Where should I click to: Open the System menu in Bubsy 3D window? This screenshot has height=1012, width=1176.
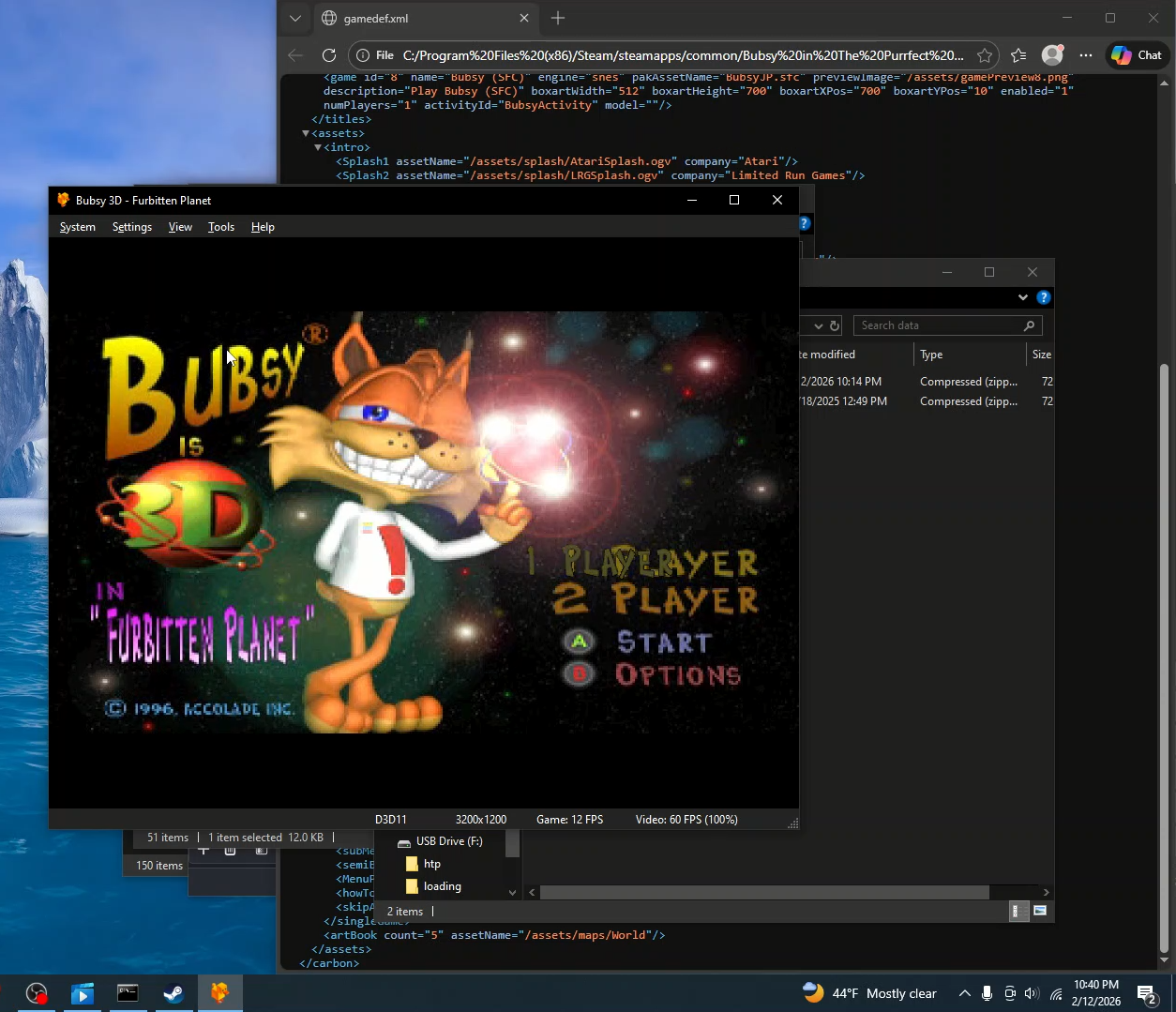point(77,227)
